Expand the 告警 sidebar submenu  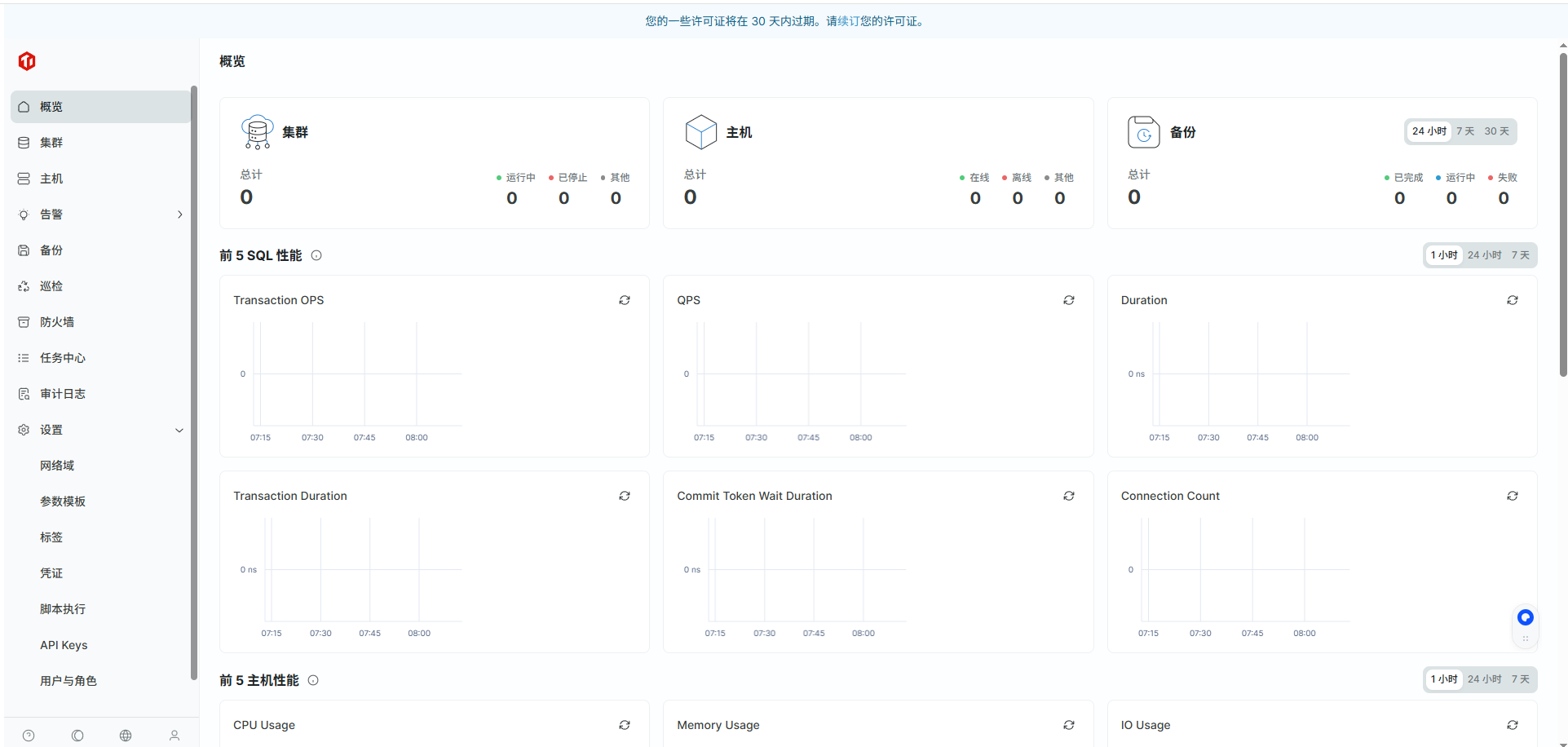tap(179, 214)
